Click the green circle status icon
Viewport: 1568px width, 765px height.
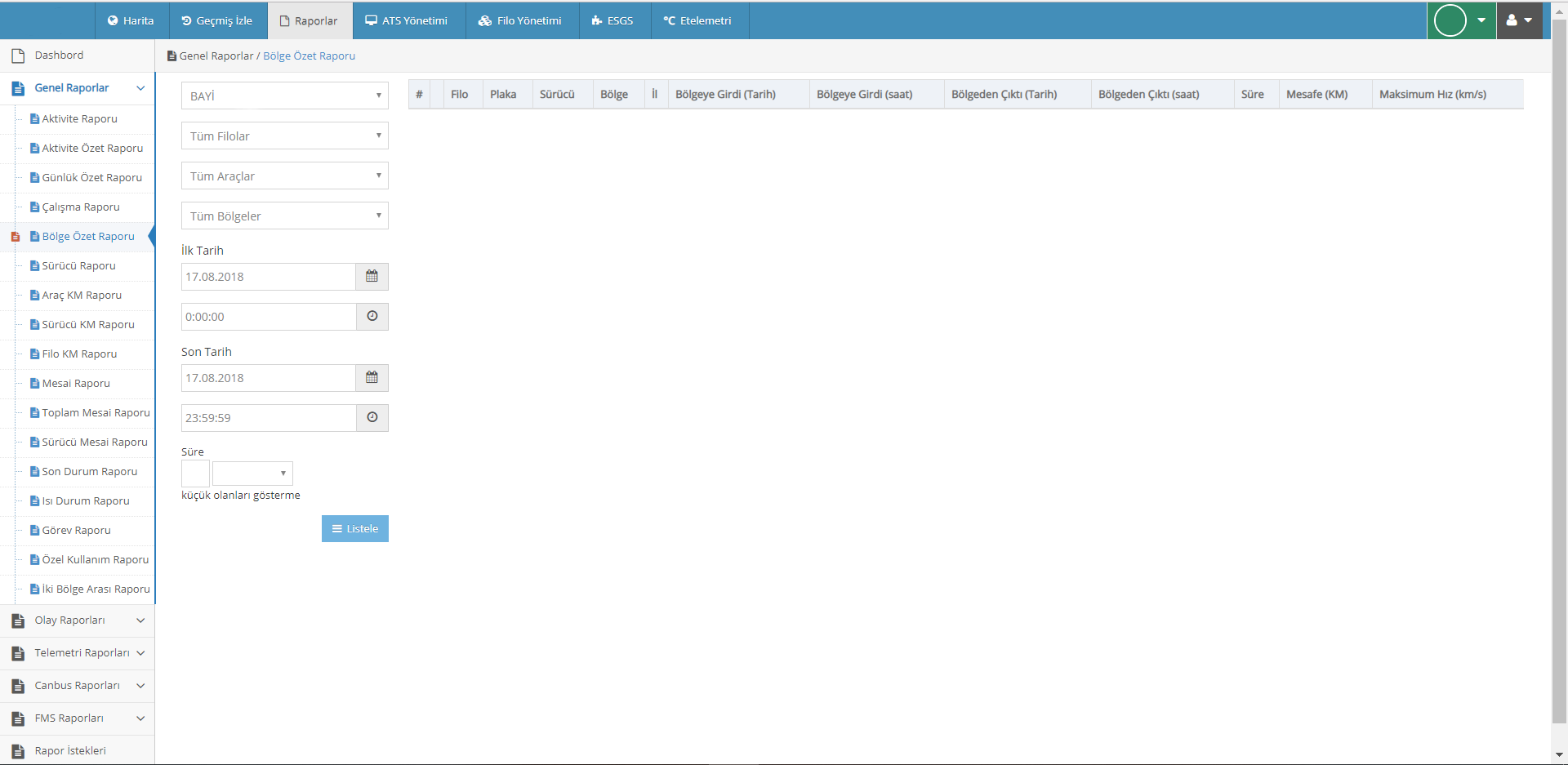click(1450, 20)
